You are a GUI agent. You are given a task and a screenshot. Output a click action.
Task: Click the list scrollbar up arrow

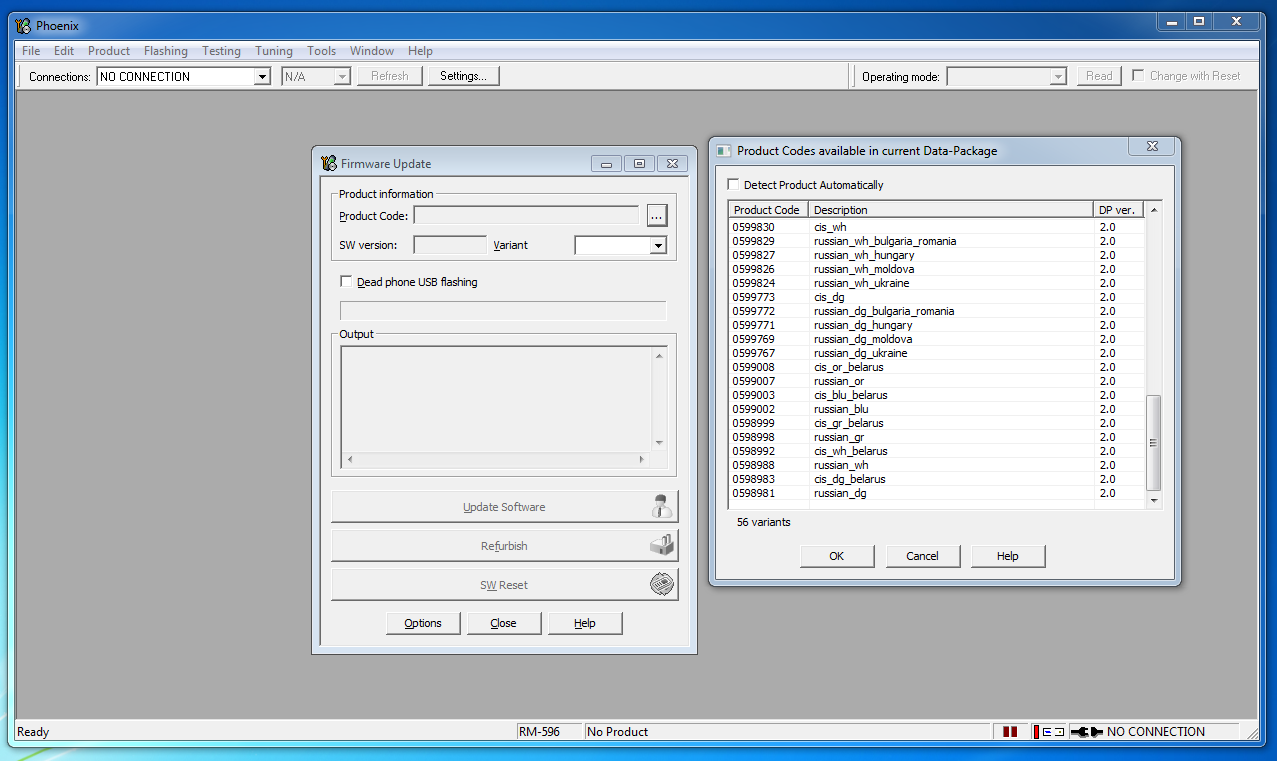click(1153, 210)
